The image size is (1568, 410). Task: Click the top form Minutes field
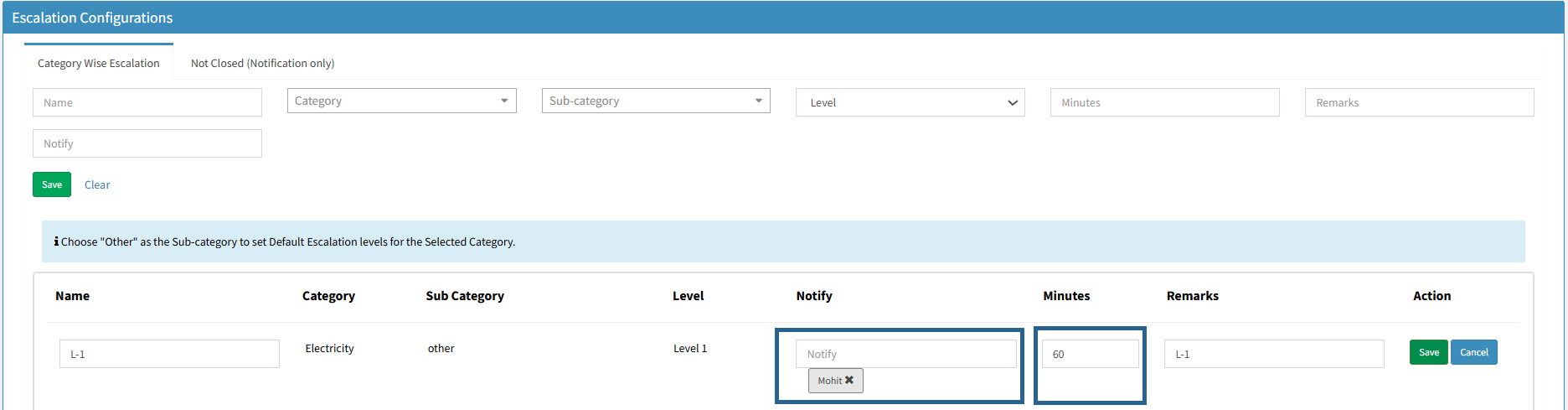coord(1164,102)
